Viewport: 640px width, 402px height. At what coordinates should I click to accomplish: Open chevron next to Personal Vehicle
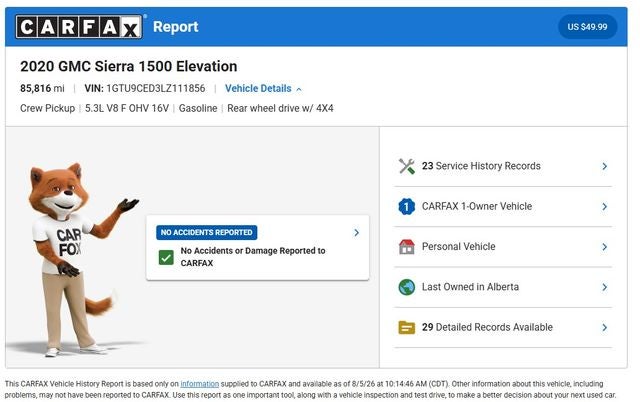point(604,247)
